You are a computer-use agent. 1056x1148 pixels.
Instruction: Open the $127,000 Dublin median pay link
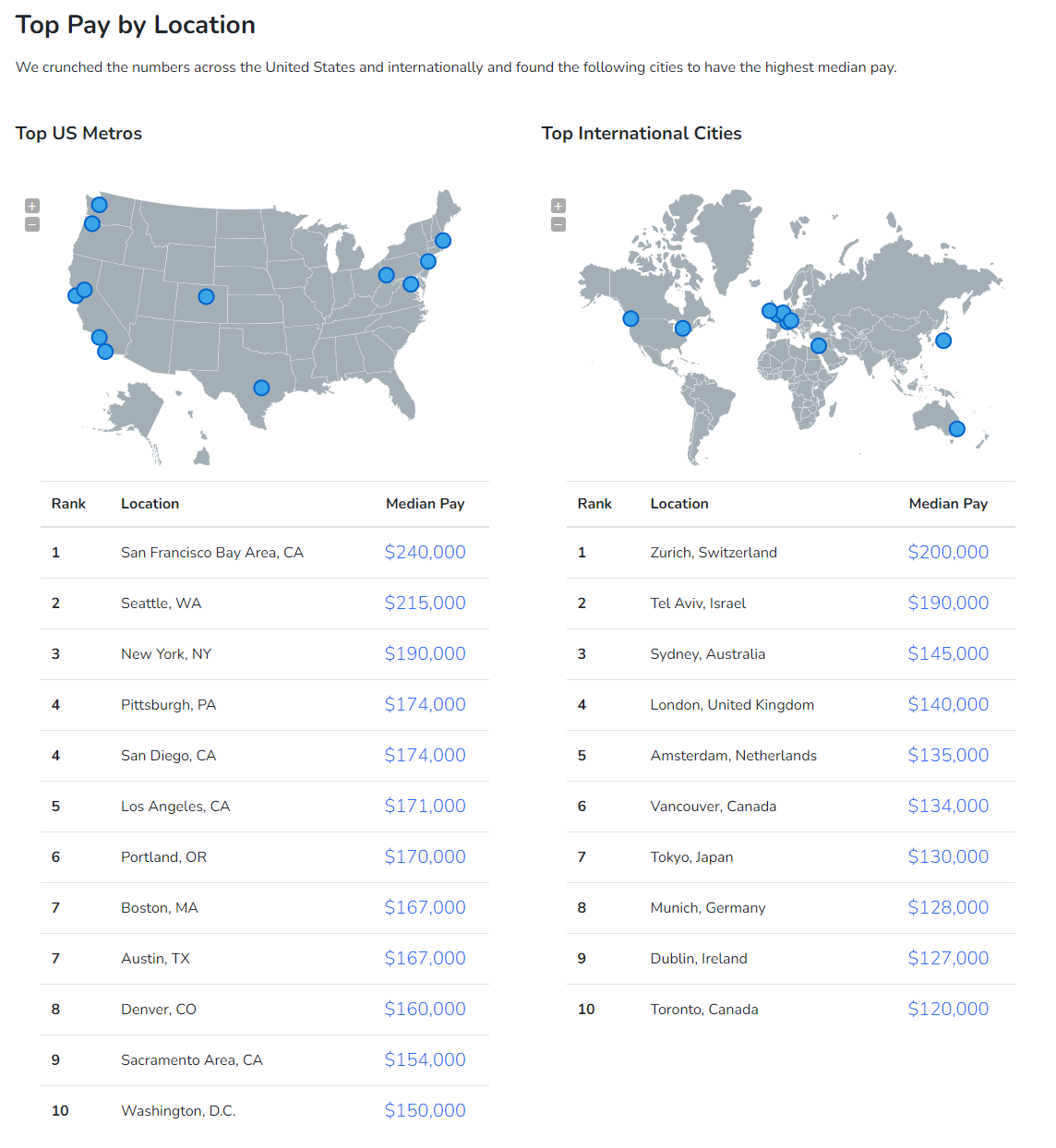(949, 958)
